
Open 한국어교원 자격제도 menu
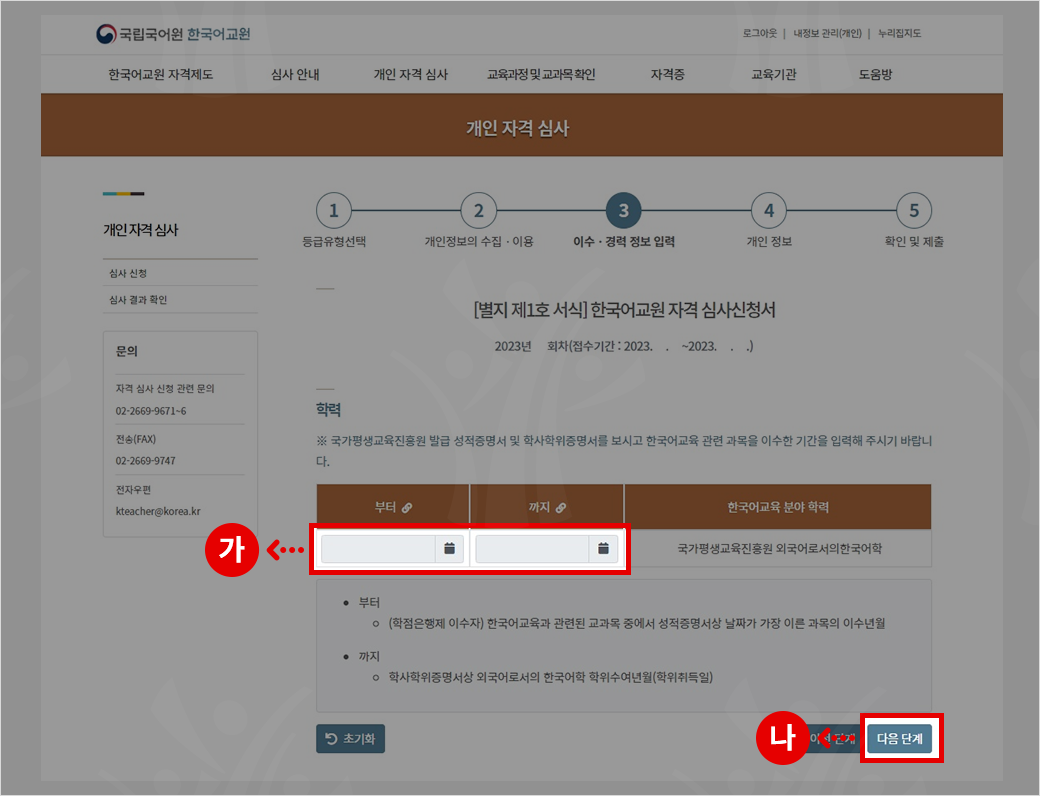(x=161, y=75)
